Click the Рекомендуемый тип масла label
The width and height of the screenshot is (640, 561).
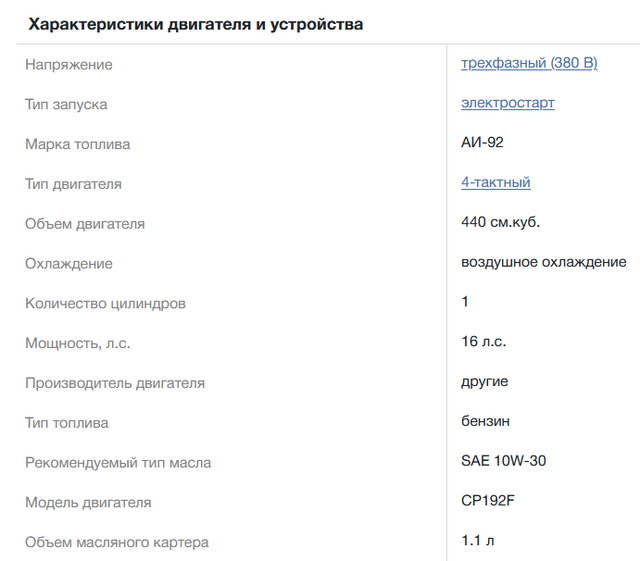[118, 463]
